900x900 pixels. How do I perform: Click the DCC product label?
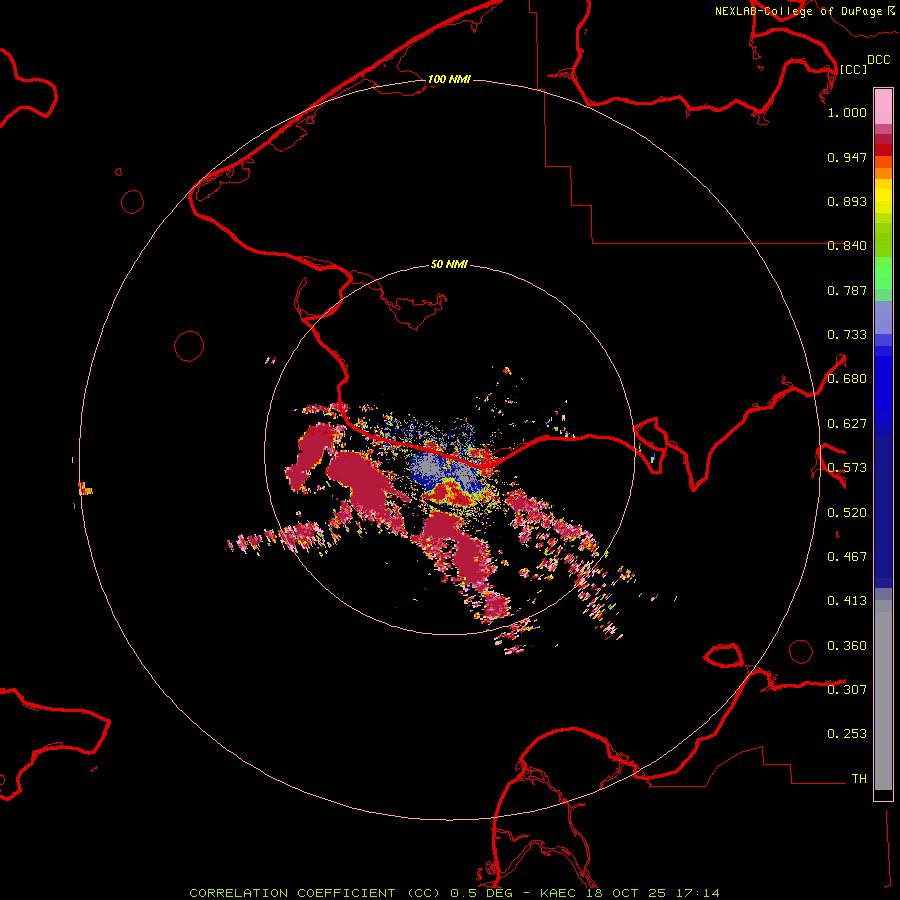[878, 60]
